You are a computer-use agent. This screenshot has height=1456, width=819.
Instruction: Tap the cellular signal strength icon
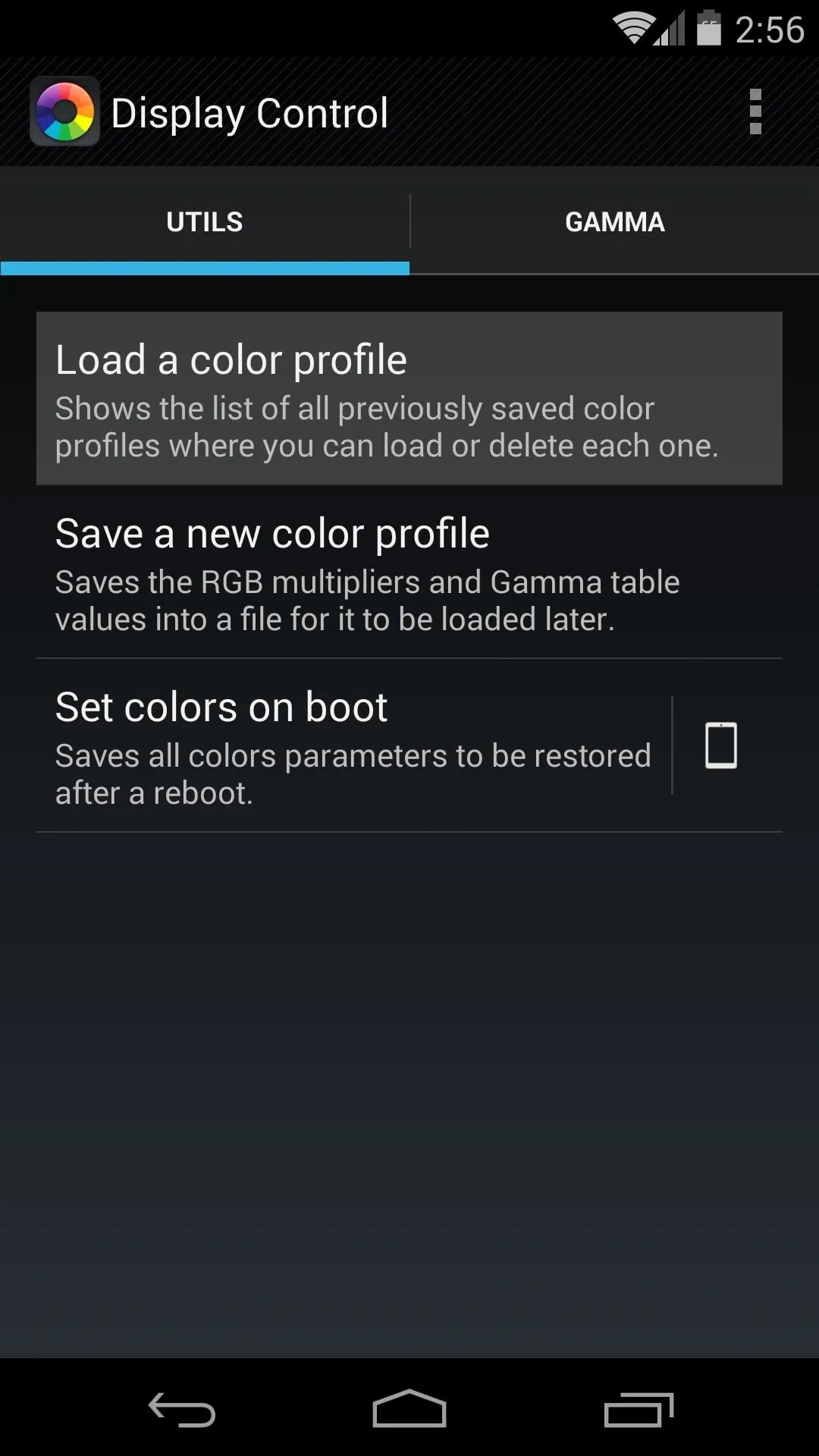click(670, 29)
